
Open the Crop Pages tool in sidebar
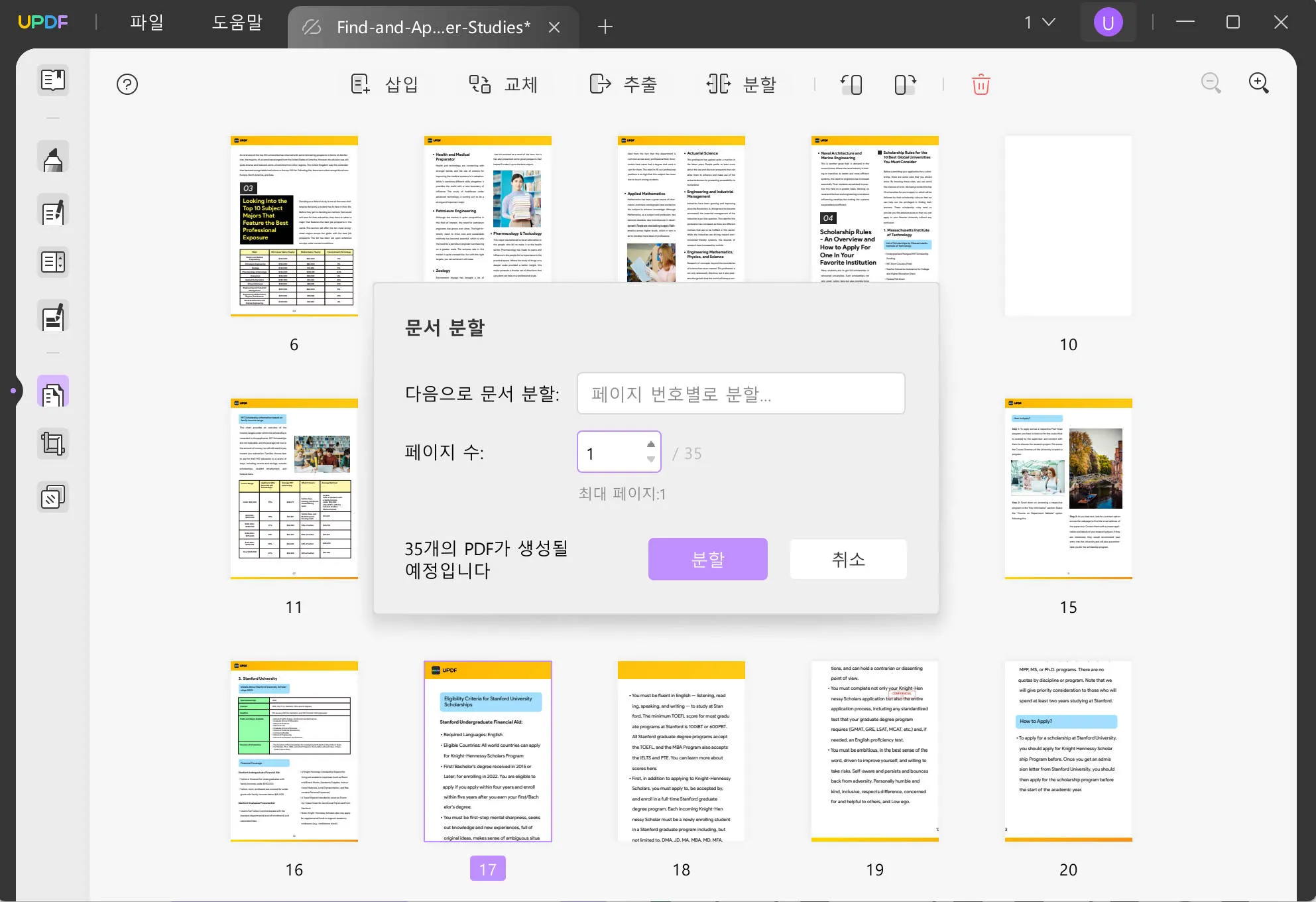(53, 443)
